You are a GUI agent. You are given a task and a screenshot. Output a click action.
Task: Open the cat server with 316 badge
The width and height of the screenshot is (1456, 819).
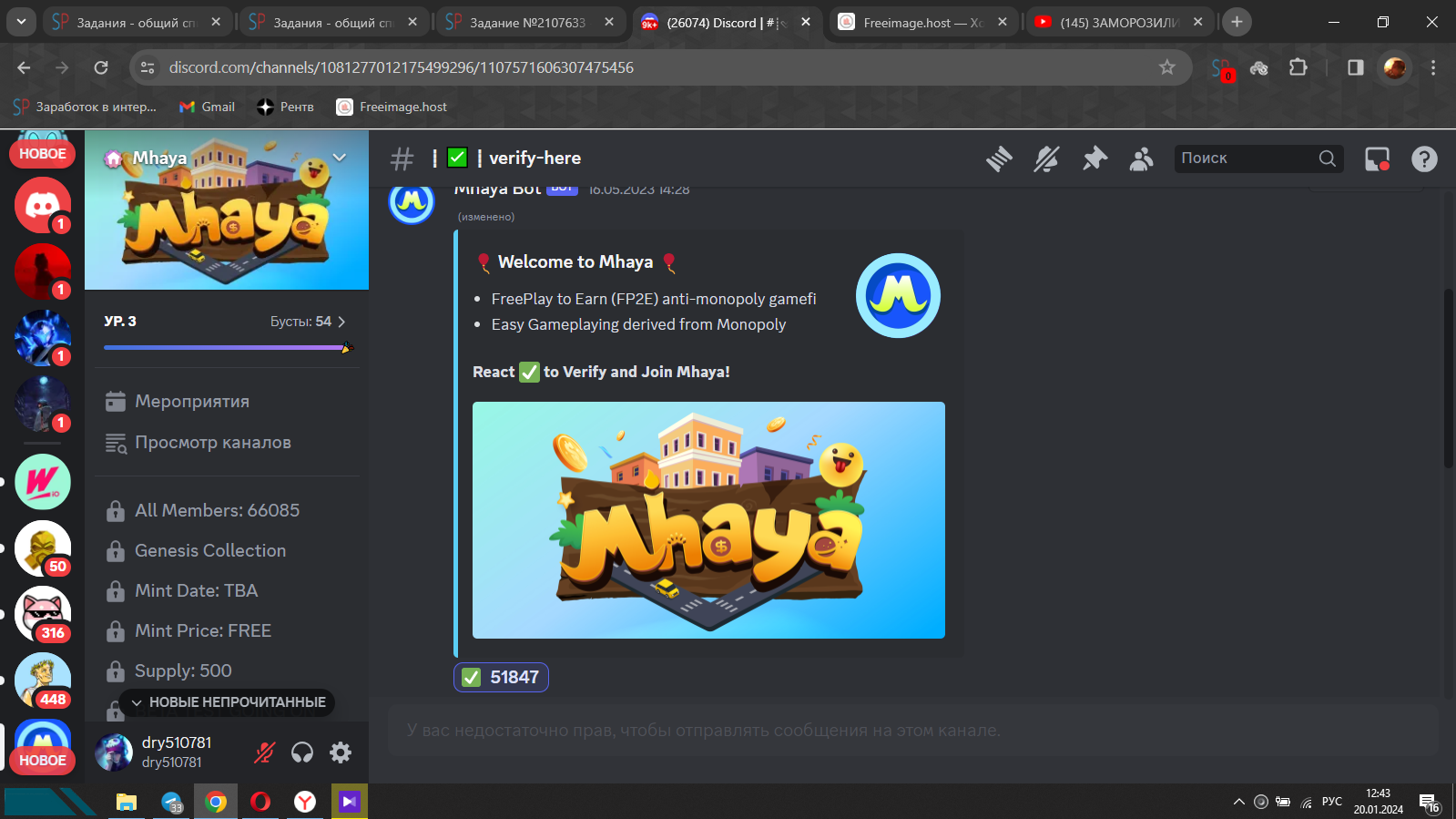pos(42,615)
